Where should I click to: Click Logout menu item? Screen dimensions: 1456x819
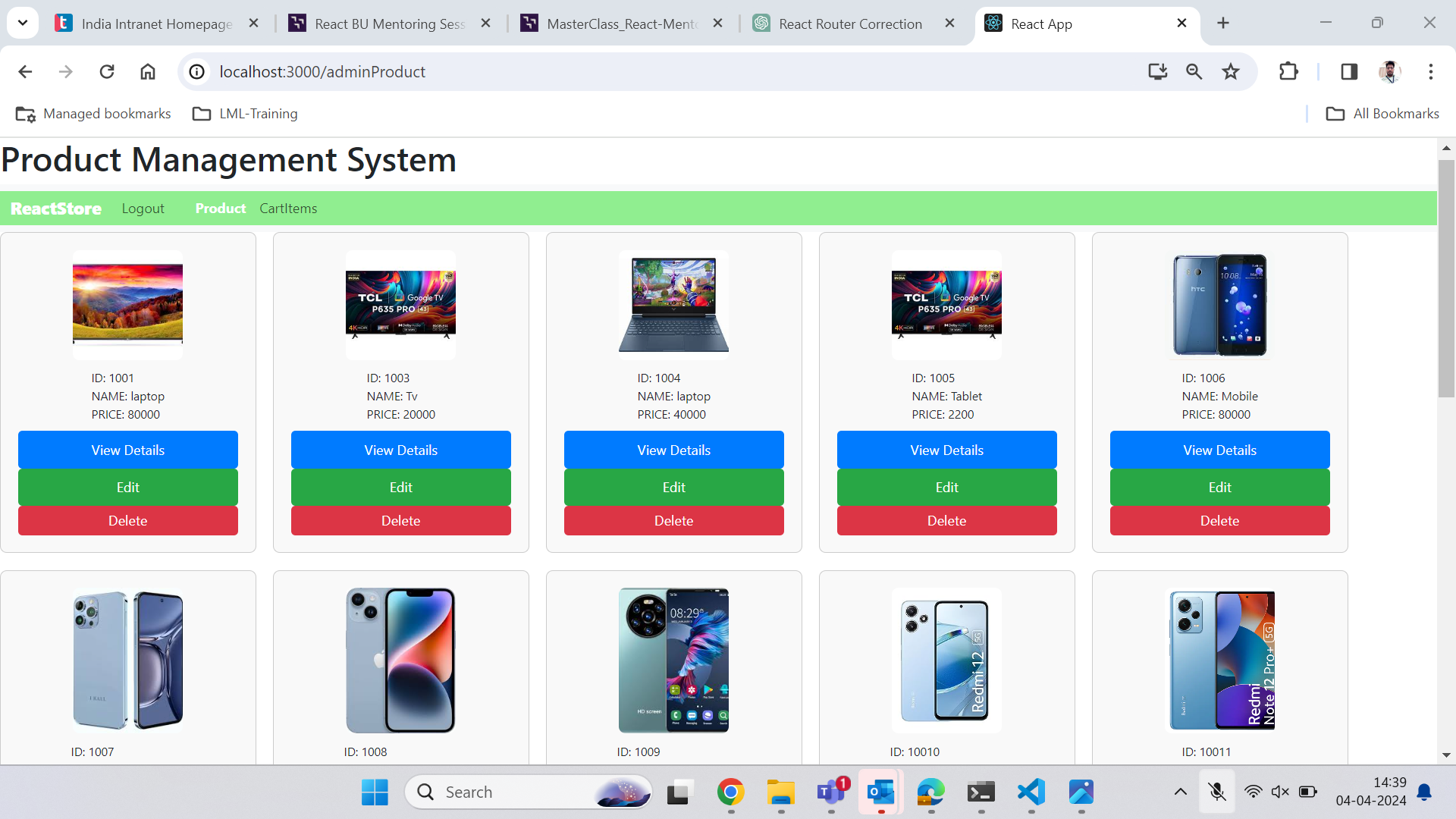(144, 207)
